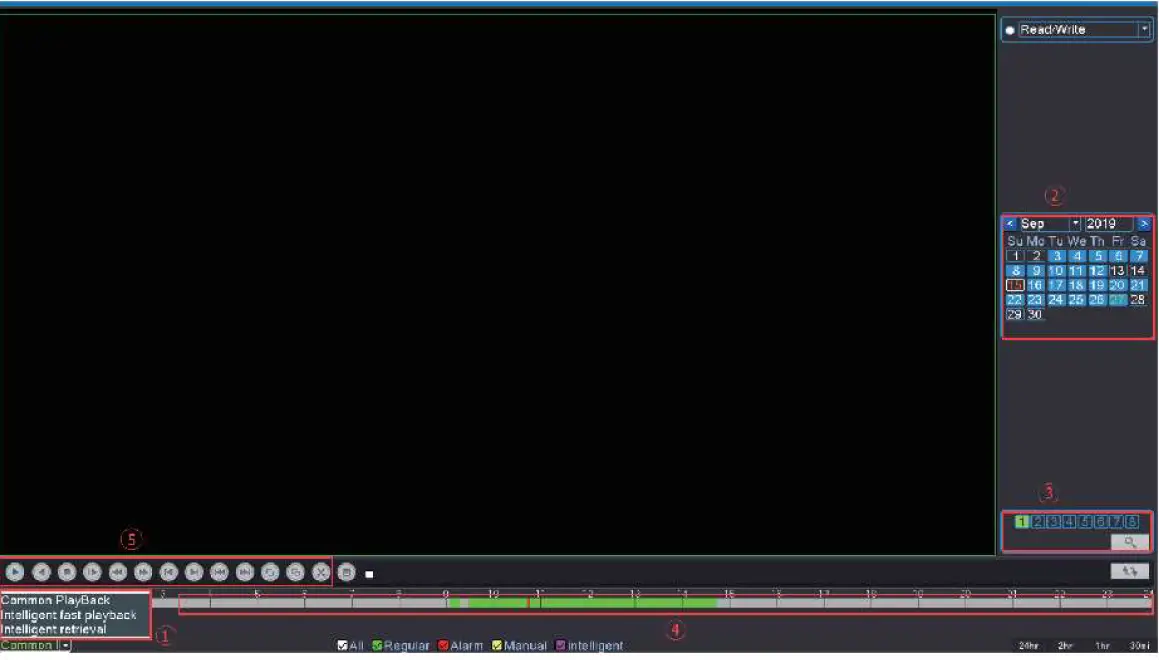
Task: Set timeline scale to 1hr
Action: click(1102, 646)
